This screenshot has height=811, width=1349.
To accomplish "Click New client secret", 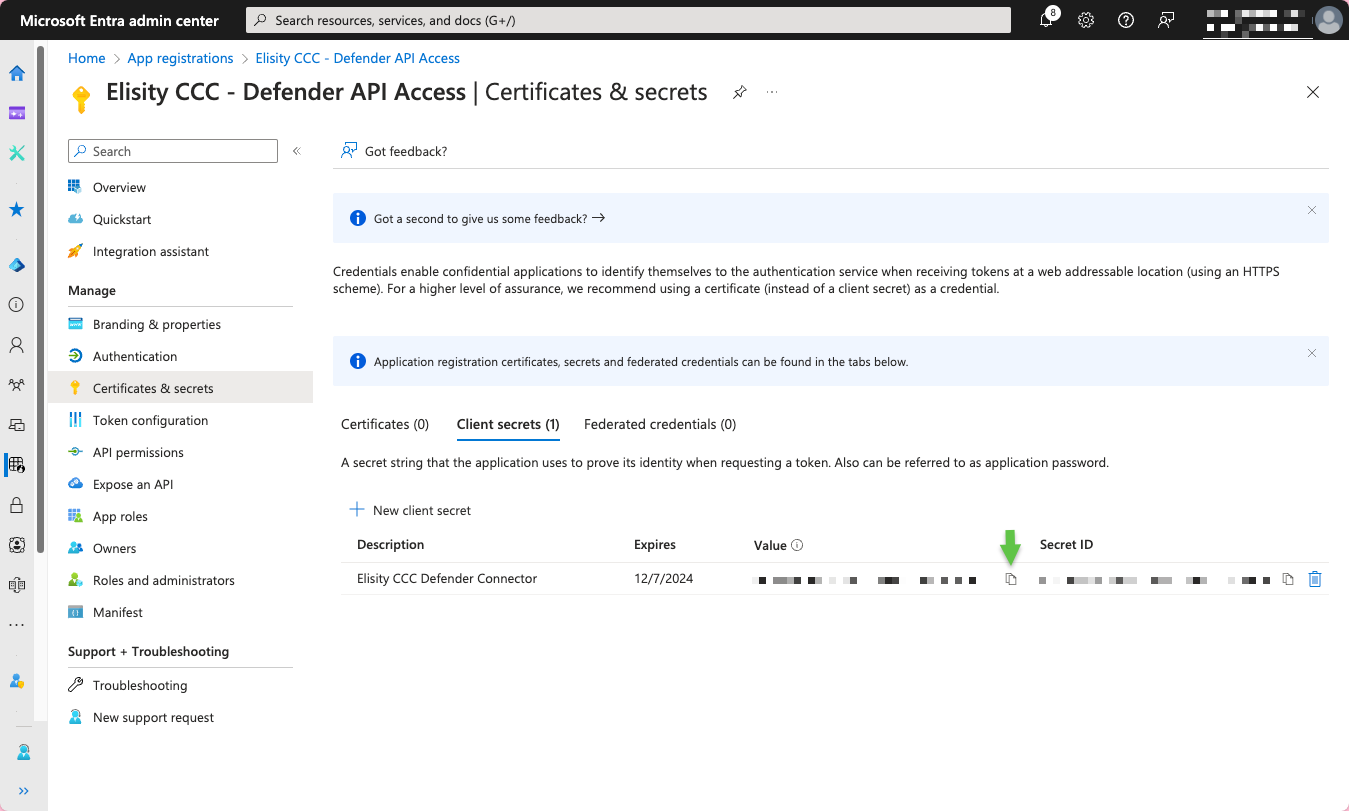I will [410, 510].
